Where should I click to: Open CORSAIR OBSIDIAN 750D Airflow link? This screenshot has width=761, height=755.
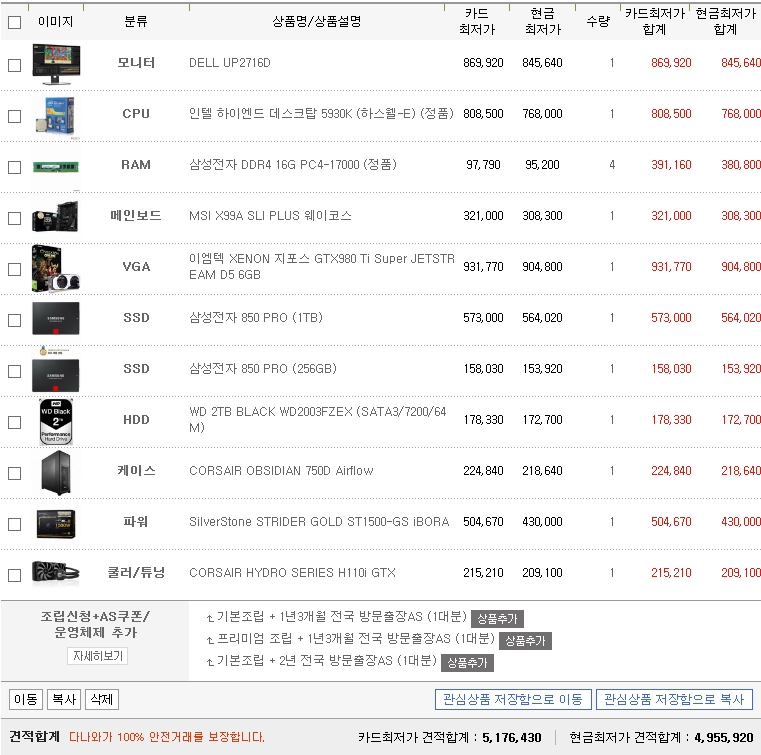[x=281, y=471]
